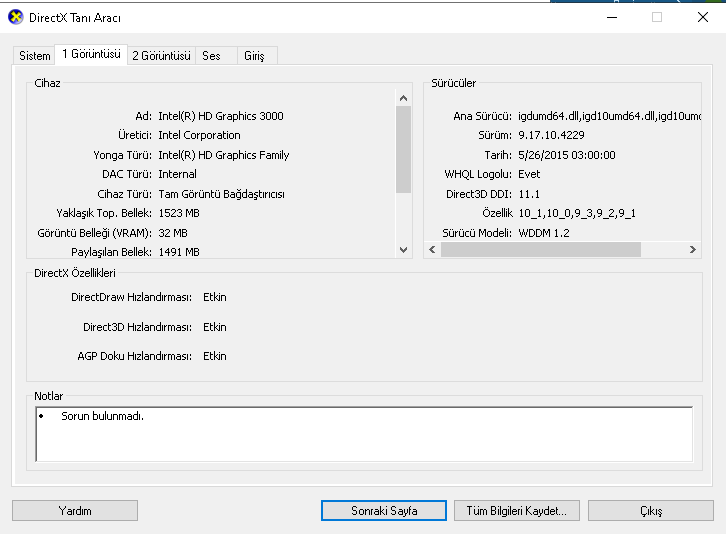Click the Sorun bulunmadı note

coord(102,416)
